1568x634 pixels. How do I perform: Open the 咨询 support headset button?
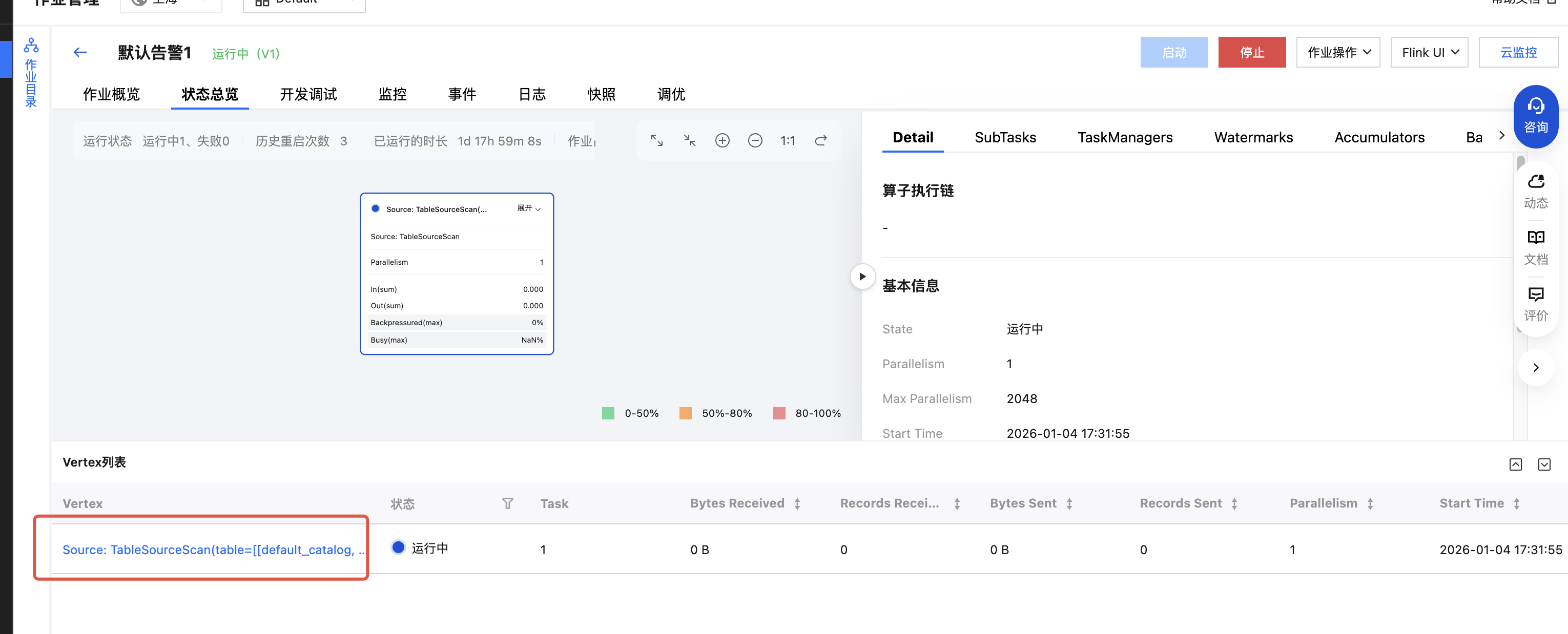[x=1535, y=116]
